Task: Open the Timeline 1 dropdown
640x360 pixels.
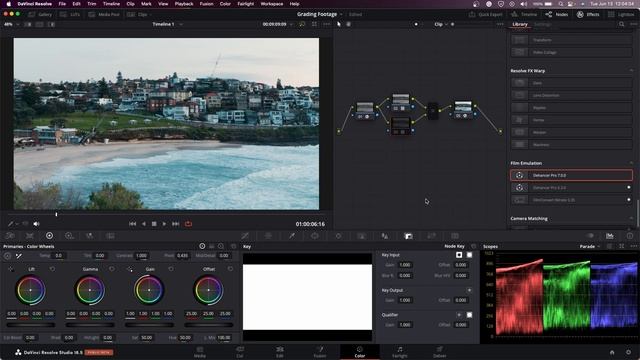Action: pyautogui.click(x=167, y=24)
